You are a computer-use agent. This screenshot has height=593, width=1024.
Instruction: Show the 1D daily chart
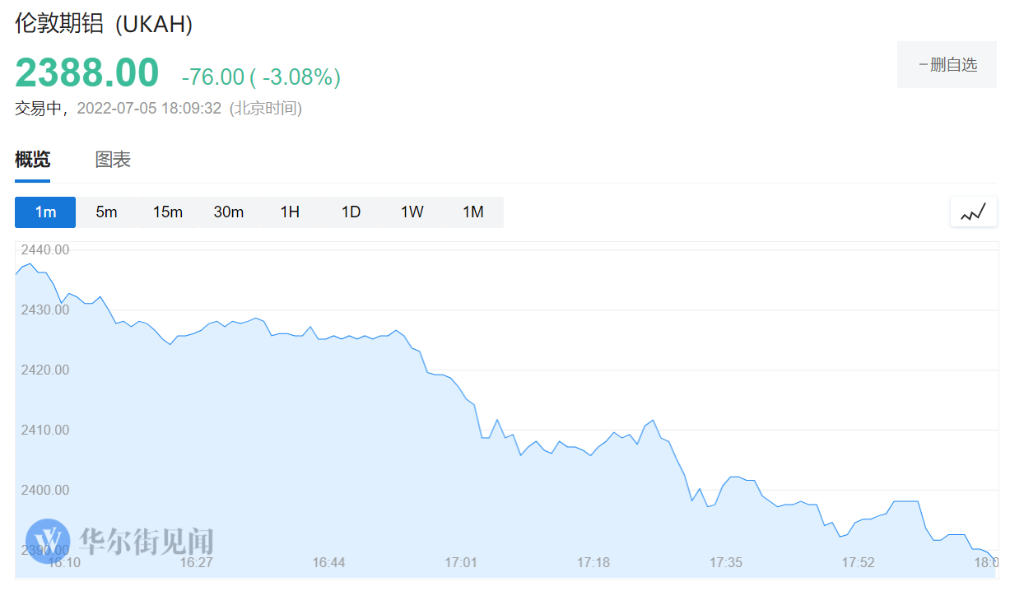(x=351, y=212)
